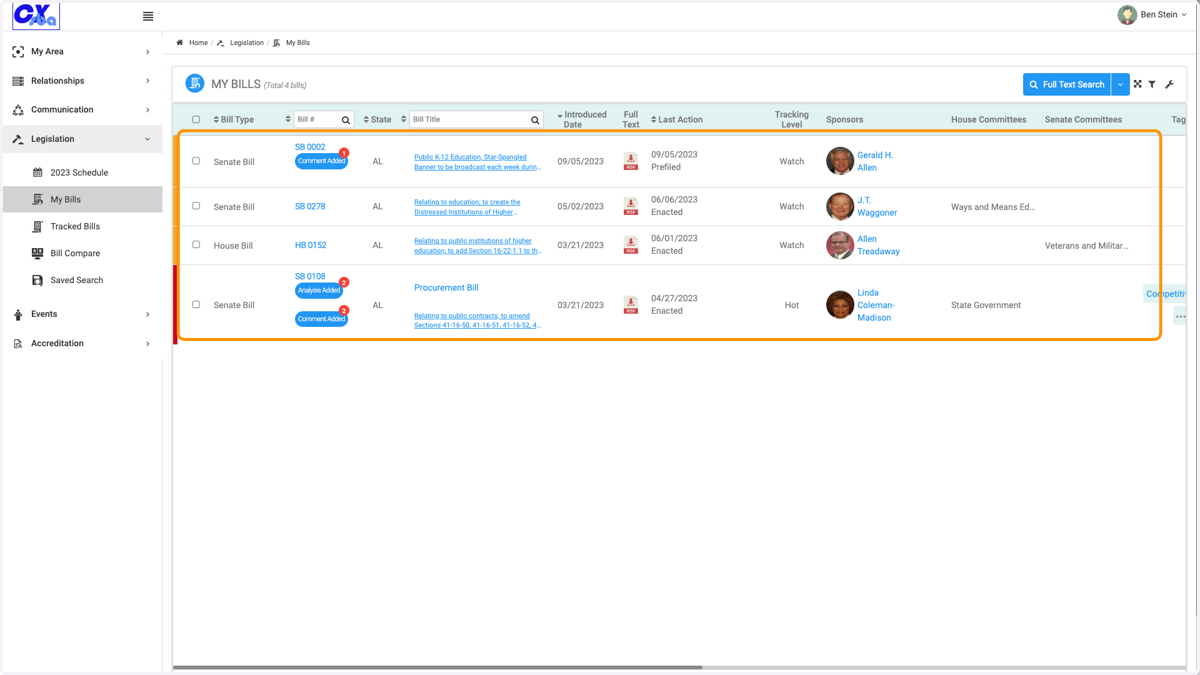The height and width of the screenshot is (675, 1200).
Task: Expand My Area sidebar section
Action: tap(82, 52)
